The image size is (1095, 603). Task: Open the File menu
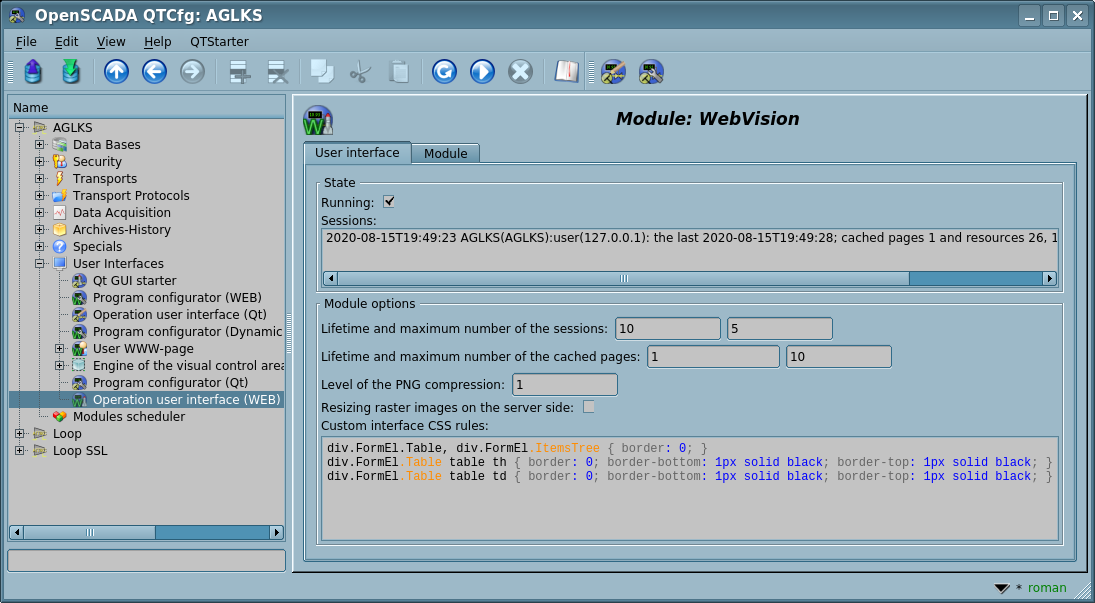point(26,42)
